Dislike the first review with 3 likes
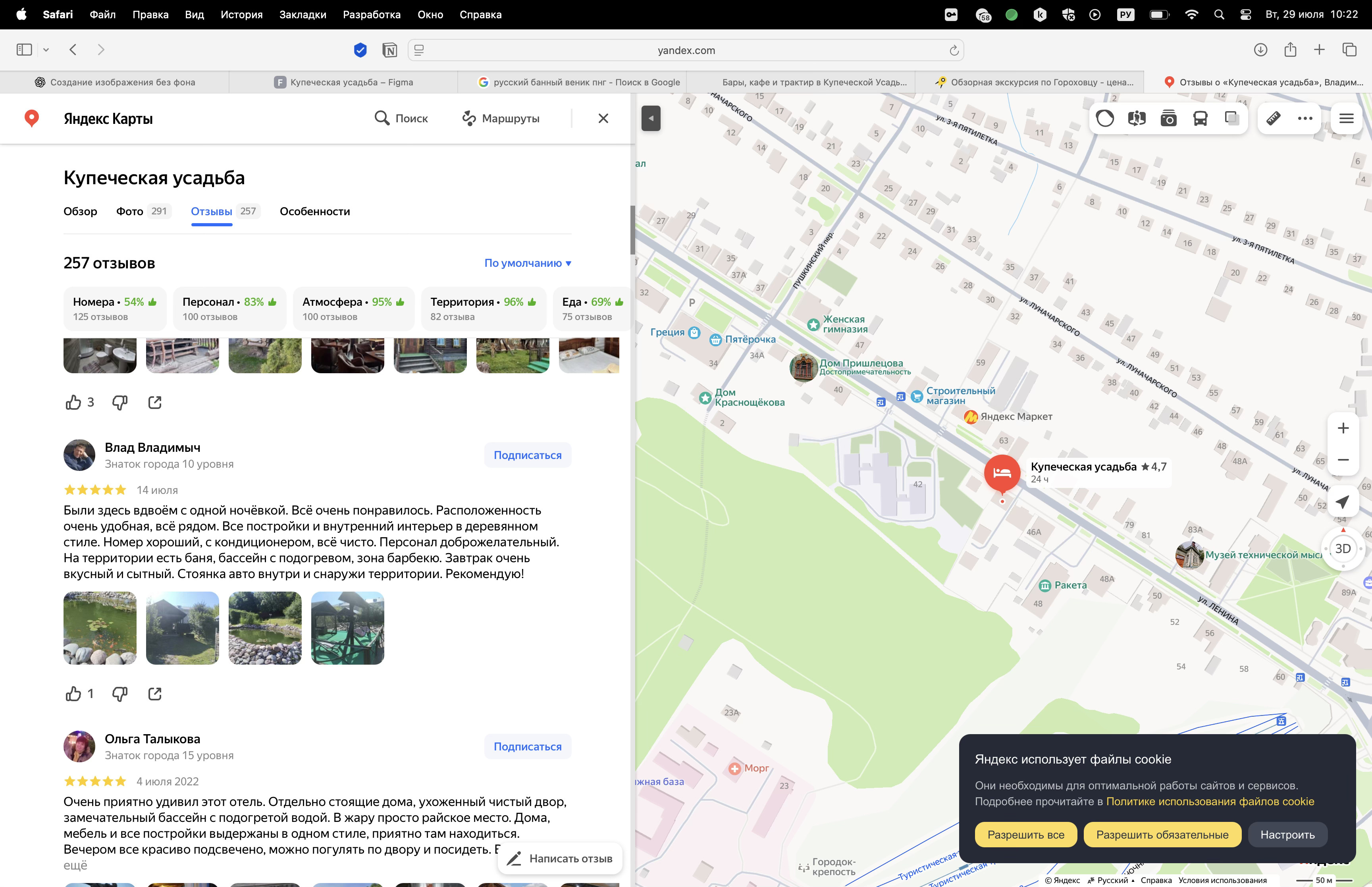The width and height of the screenshot is (1372, 887). coord(119,402)
